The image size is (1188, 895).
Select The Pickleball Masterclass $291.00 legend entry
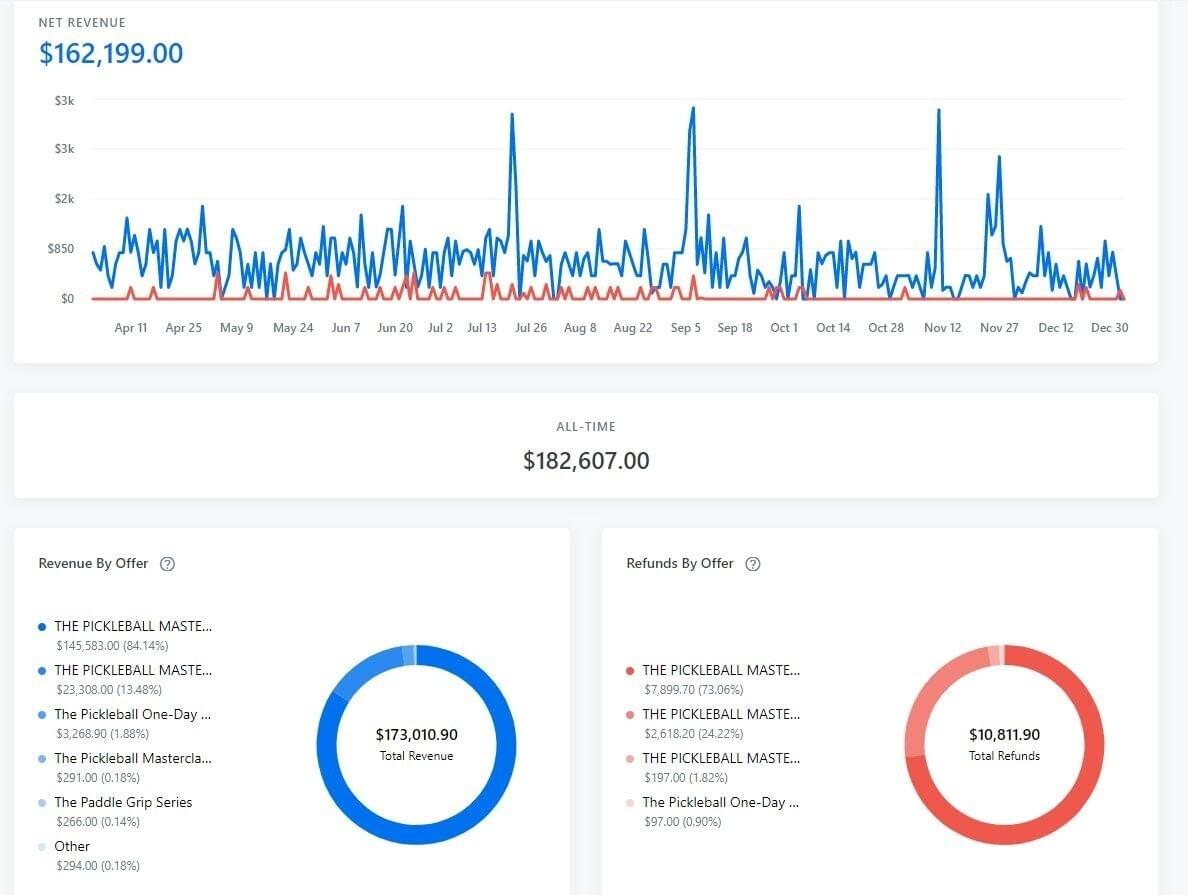click(132, 759)
